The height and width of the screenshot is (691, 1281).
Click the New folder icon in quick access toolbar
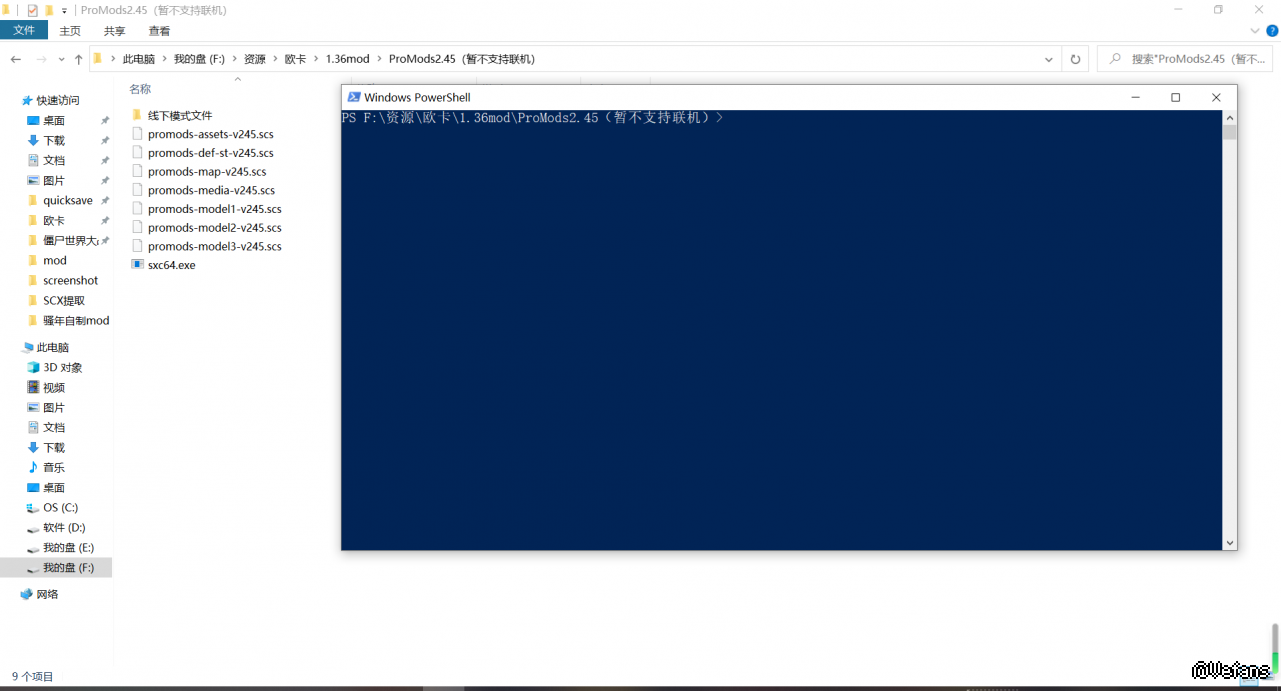[x=49, y=10]
